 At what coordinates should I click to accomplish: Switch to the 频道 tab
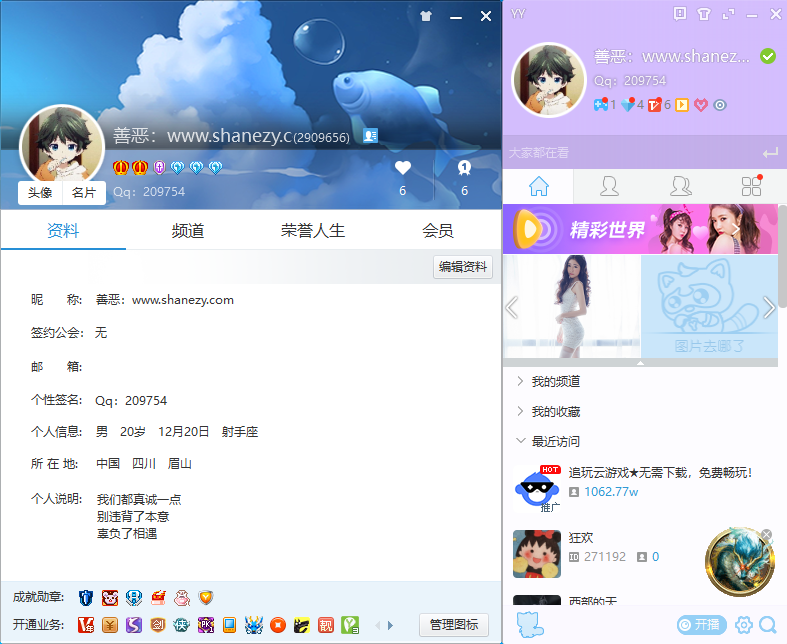tap(188, 231)
